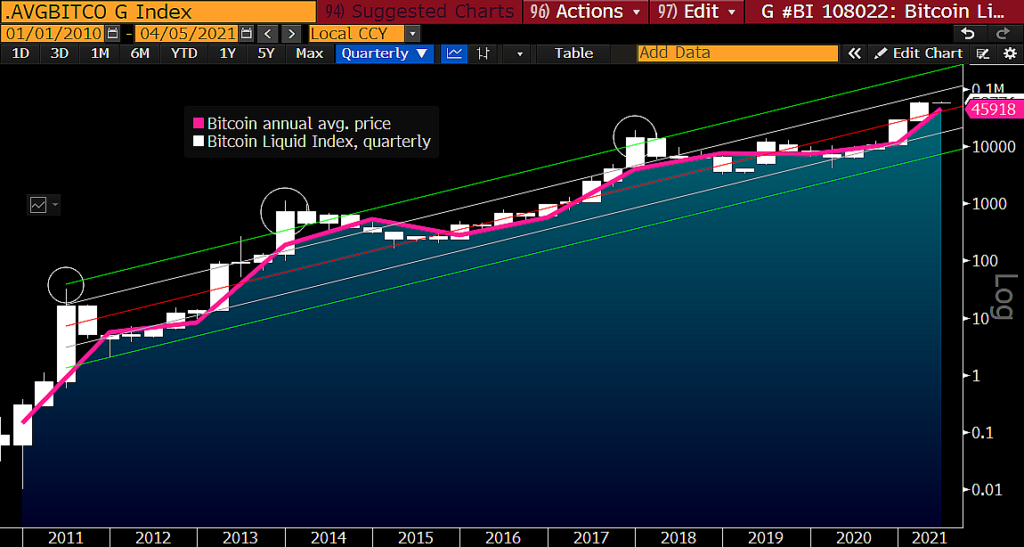This screenshot has height=547, width=1024.
Task: Collapse panel with the double chevron icon
Action: coord(854,54)
